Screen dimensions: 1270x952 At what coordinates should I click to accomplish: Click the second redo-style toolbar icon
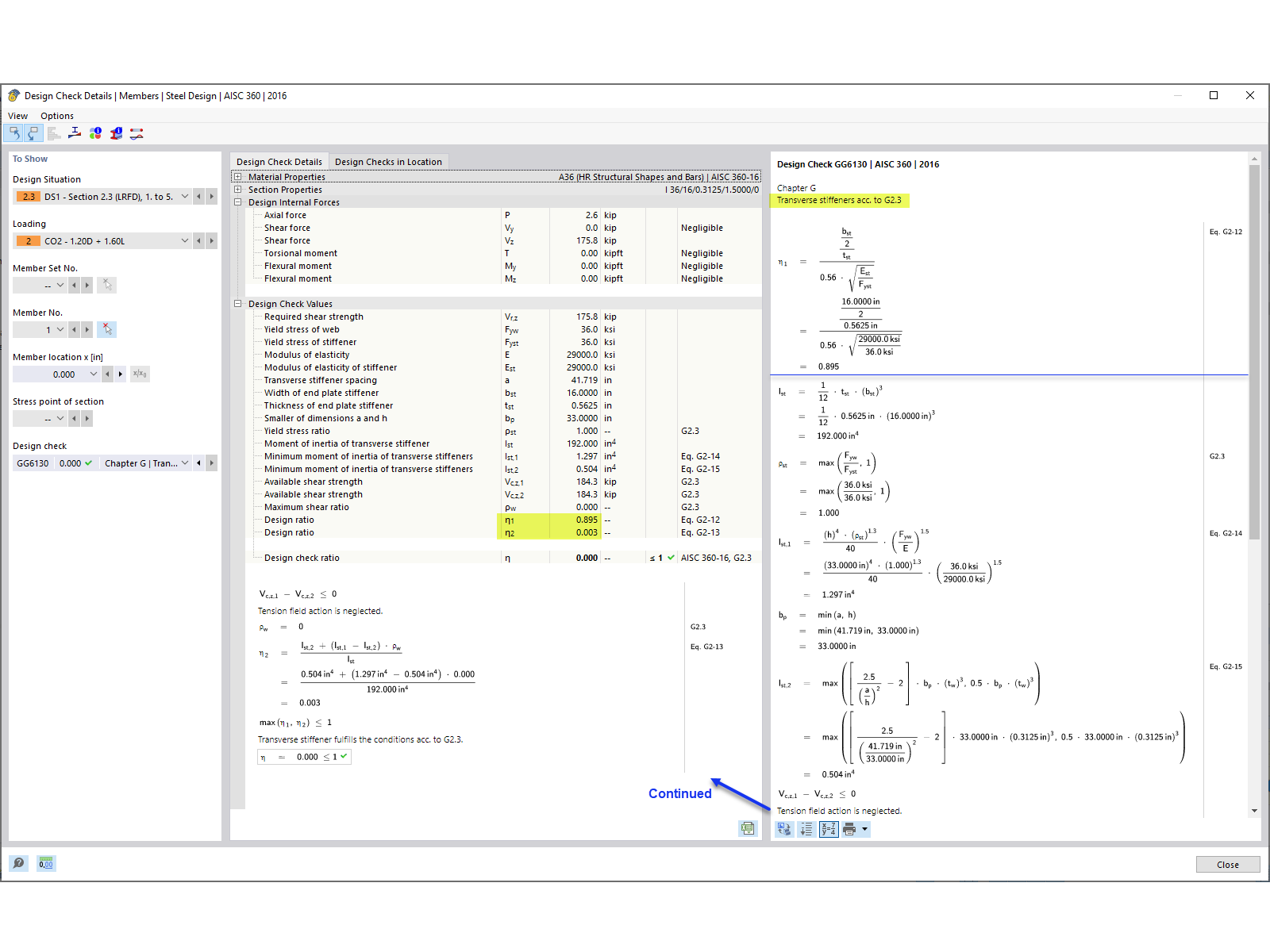click(x=33, y=133)
